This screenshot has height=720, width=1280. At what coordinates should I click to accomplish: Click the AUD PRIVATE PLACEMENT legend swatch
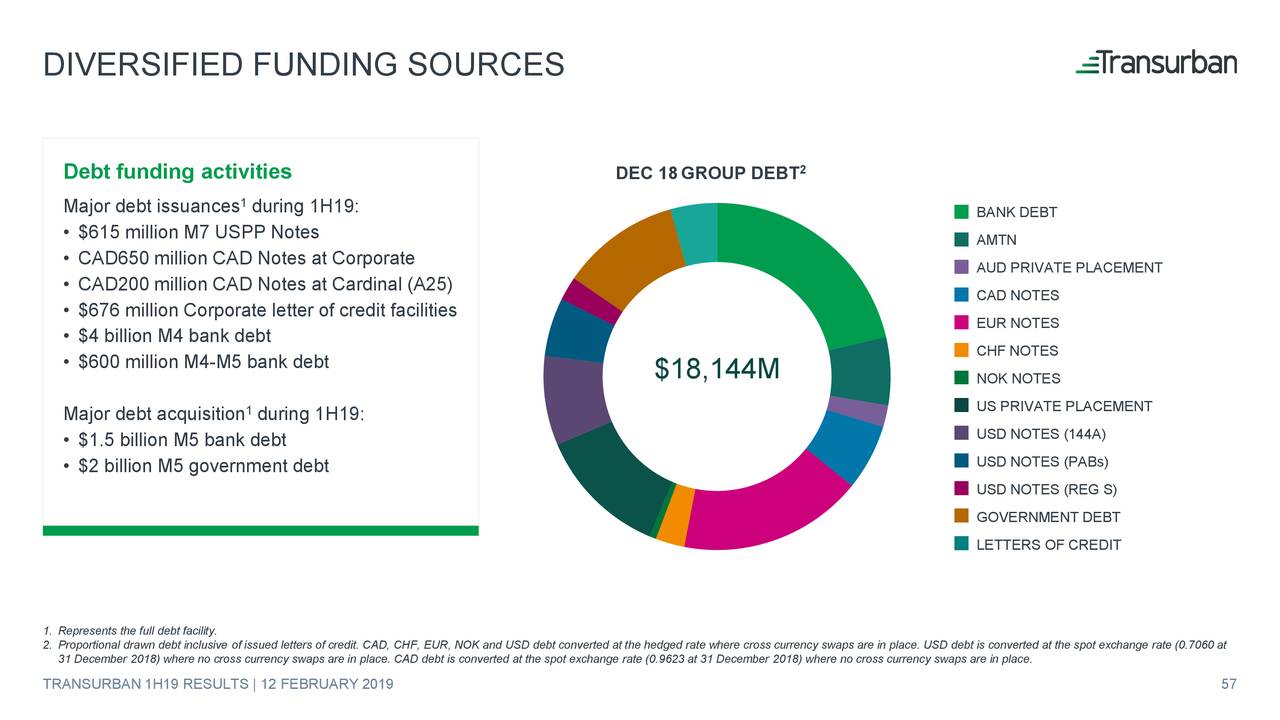[x=961, y=267]
